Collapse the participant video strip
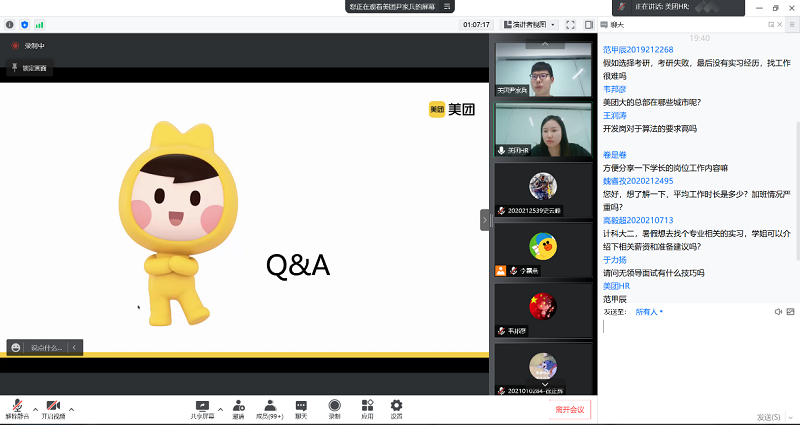This screenshot has height=425, width=800. click(x=485, y=220)
